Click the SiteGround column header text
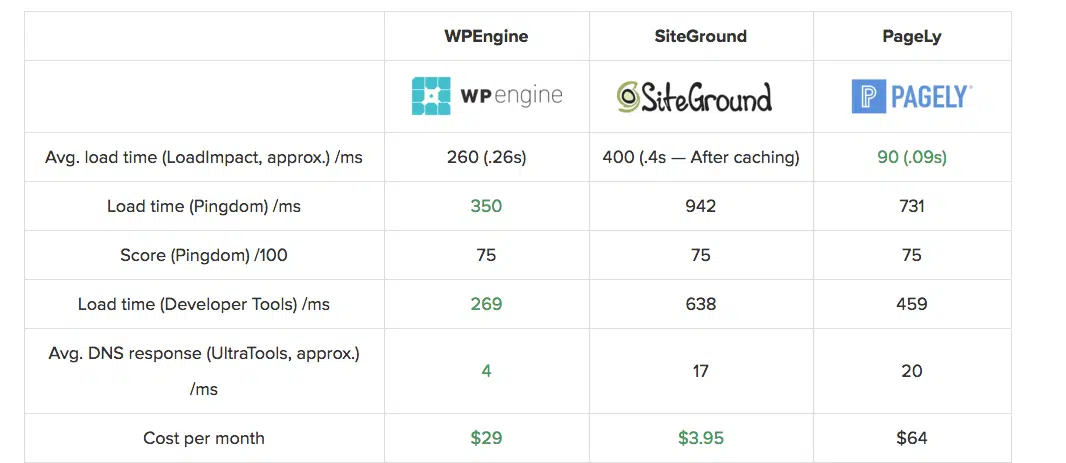The width and height of the screenshot is (1066, 463). pos(700,36)
